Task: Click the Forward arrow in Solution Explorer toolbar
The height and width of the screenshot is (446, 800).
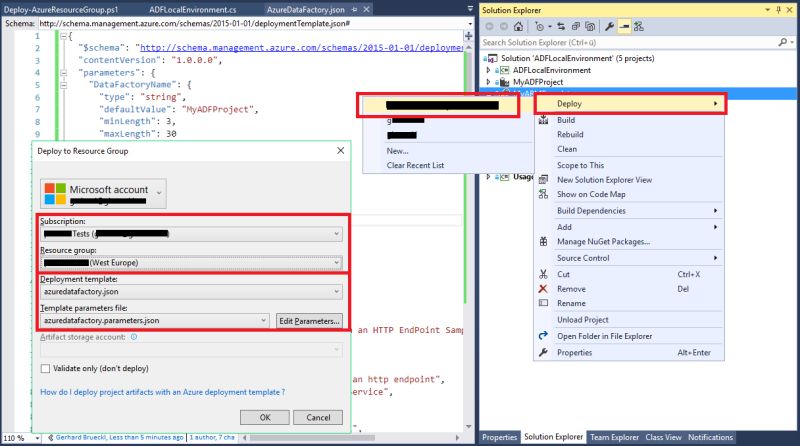Action: (504, 27)
